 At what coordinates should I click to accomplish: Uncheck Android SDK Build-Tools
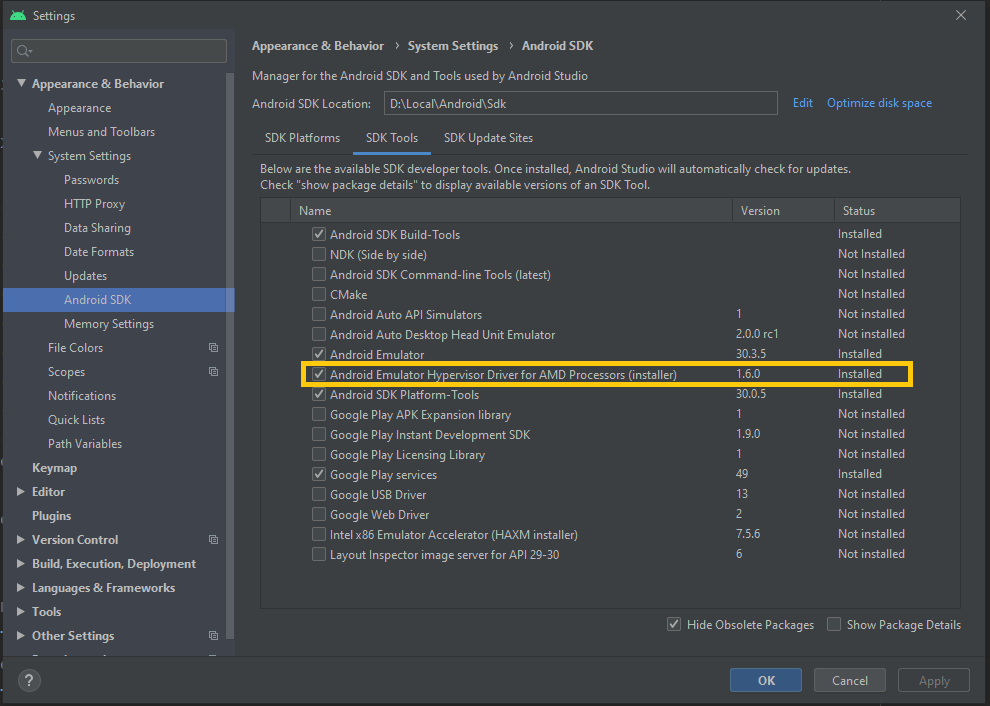(319, 234)
